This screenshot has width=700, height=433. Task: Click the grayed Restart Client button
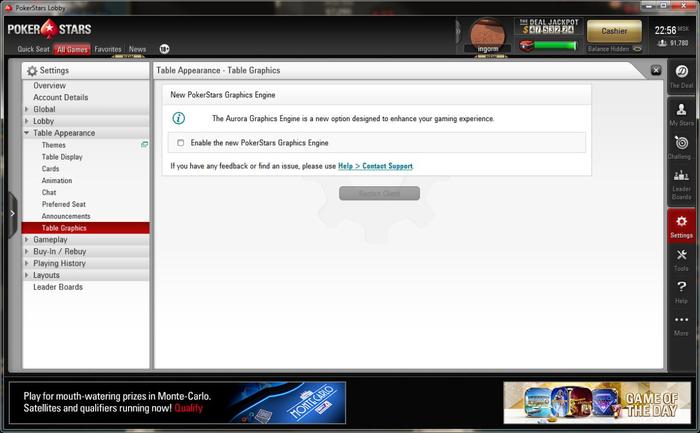click(379, 193)
